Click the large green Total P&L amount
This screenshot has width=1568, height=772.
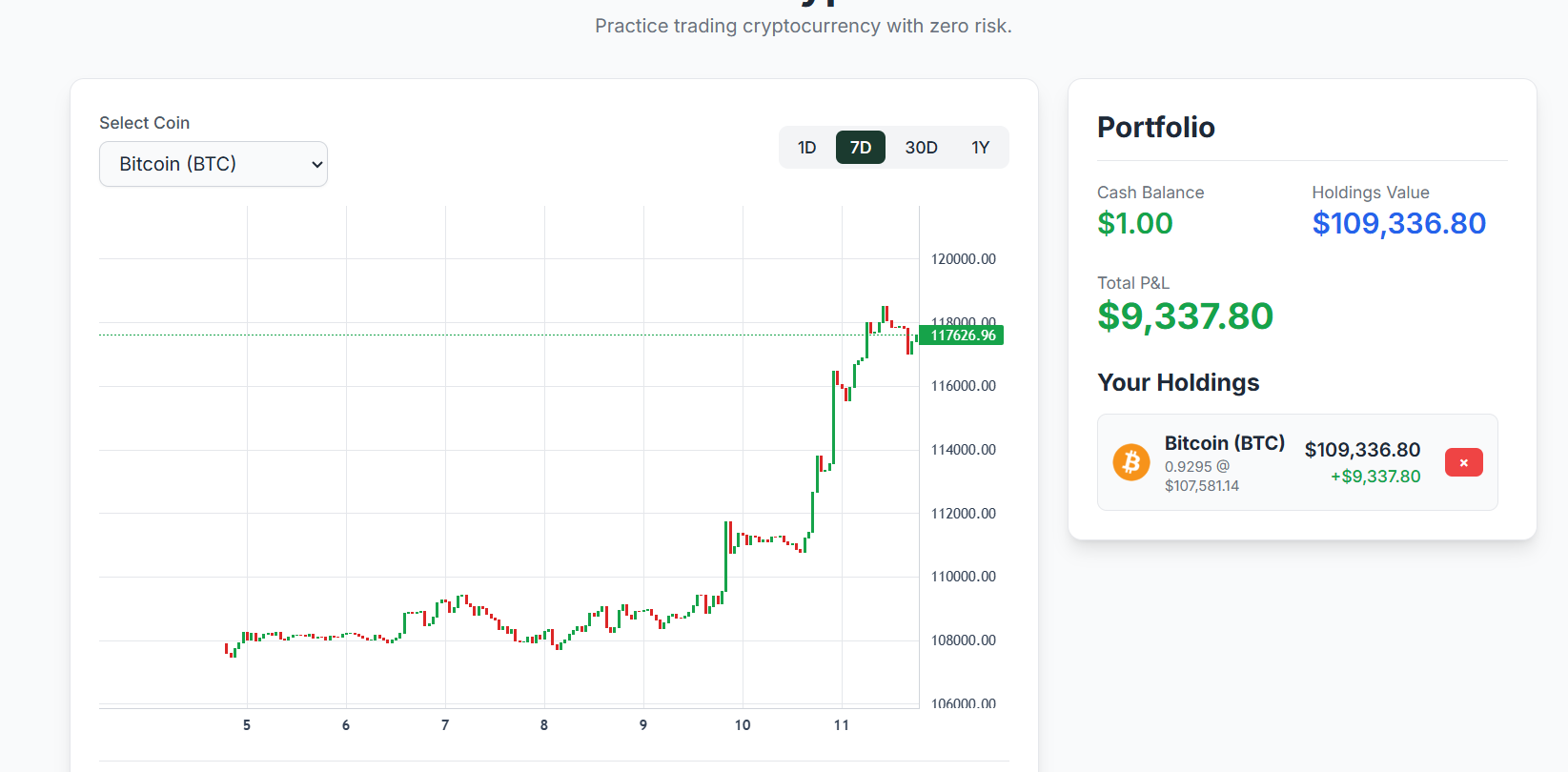[1185, 316]
